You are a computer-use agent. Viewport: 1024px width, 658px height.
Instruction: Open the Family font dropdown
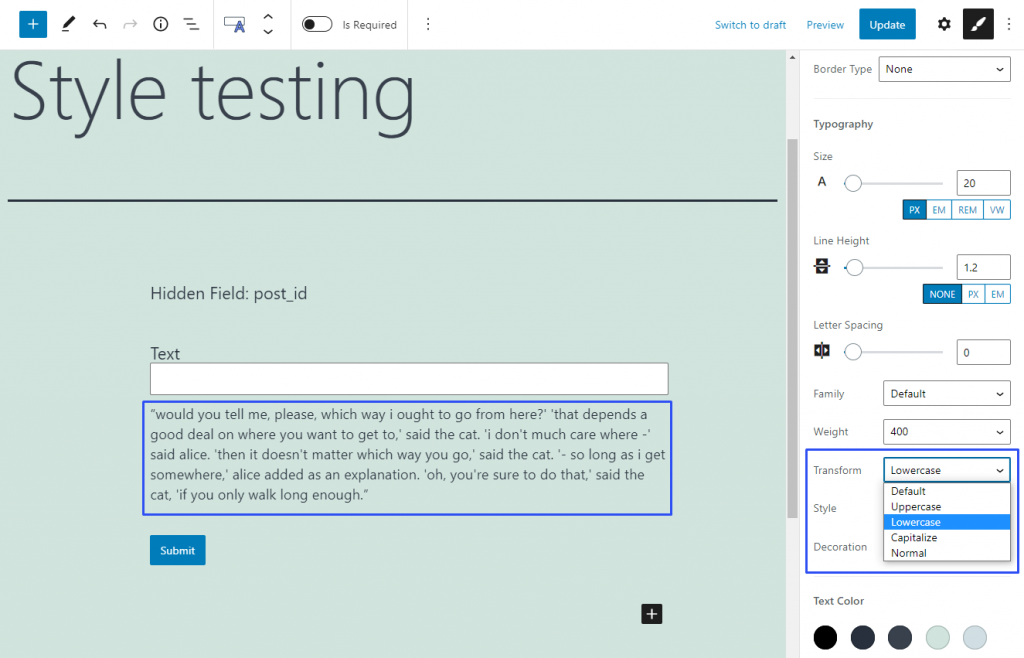click(x=946, y=394)
